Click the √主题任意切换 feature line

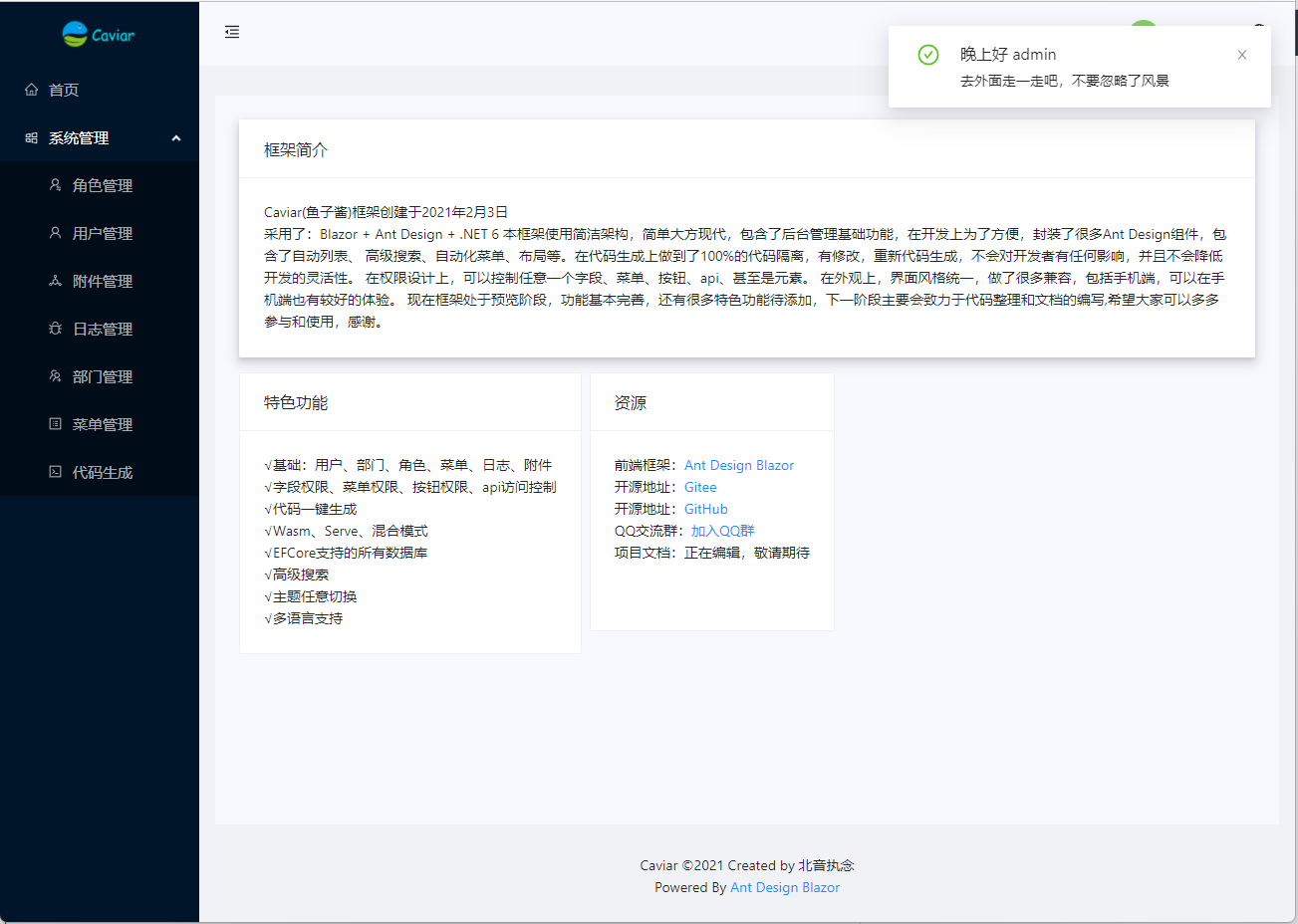pos(311,596)
